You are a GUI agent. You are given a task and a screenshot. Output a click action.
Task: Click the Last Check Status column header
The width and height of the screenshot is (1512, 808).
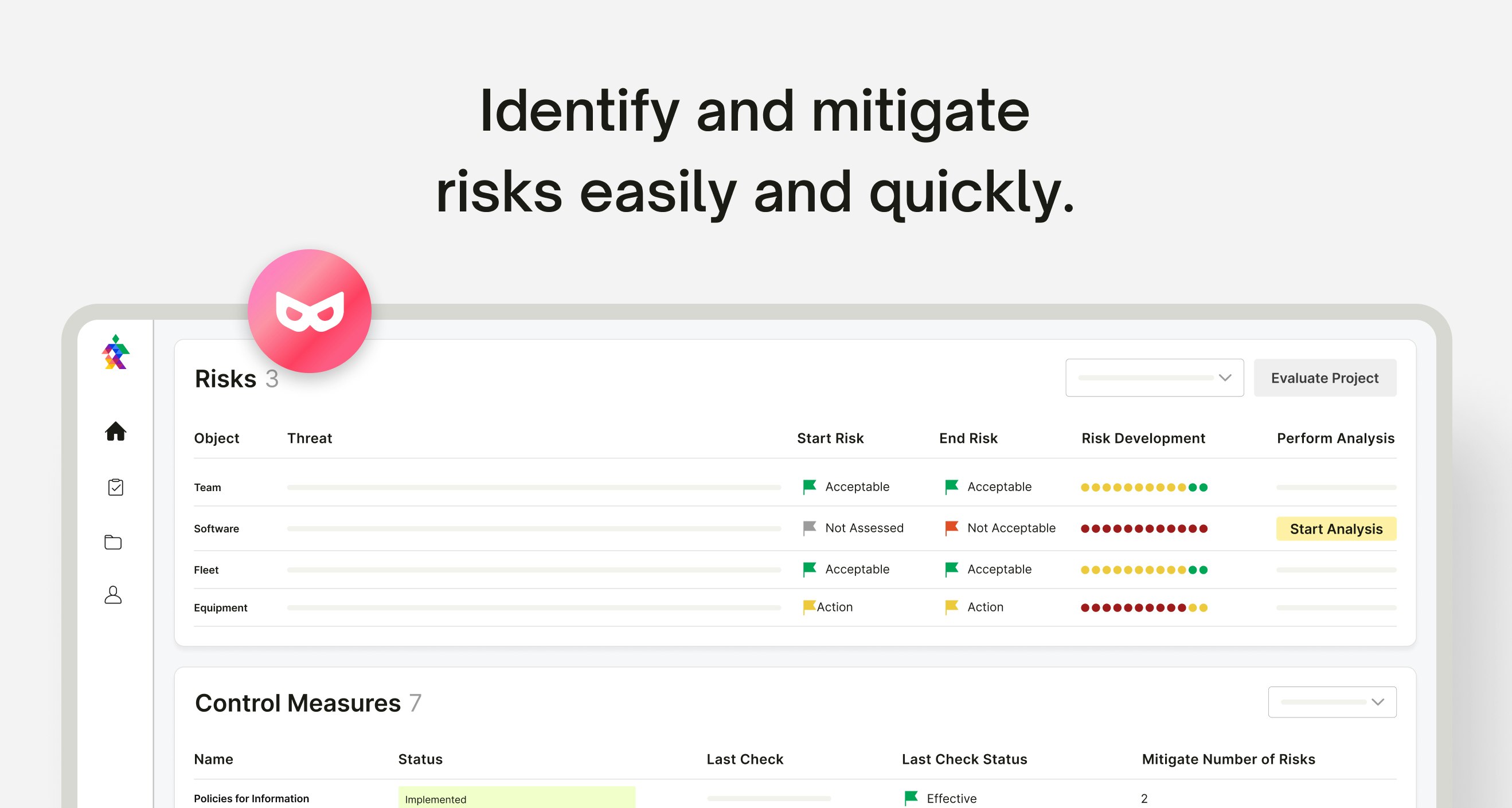(964, 759)
